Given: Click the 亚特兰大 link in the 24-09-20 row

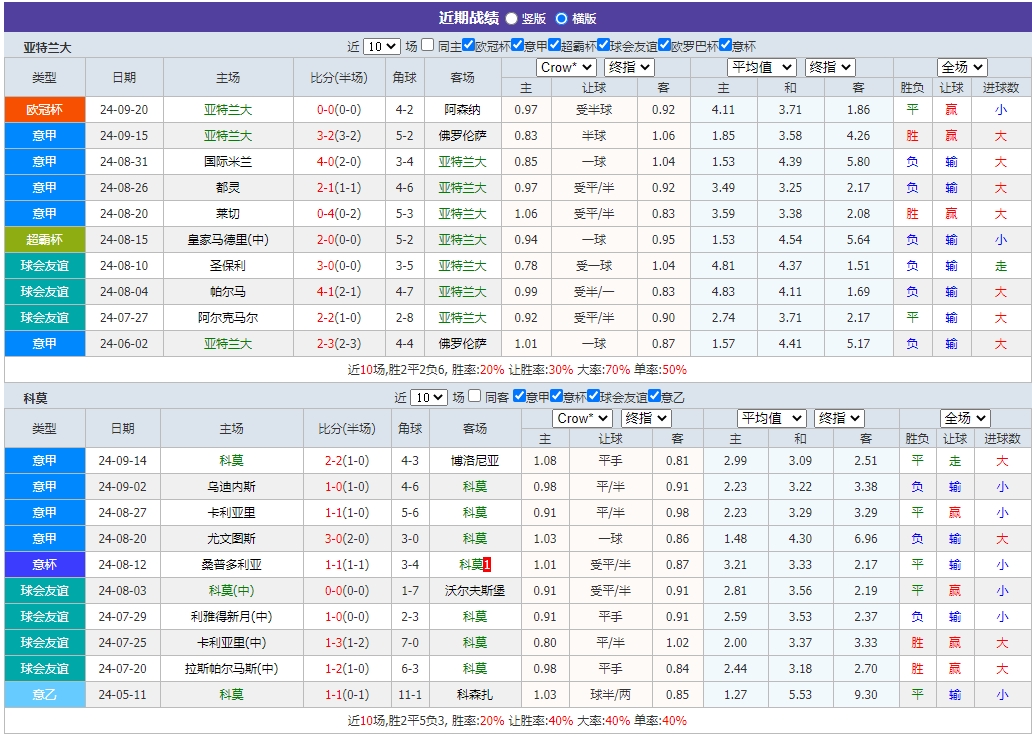Looking at the screenshot, I should point(229,107).
